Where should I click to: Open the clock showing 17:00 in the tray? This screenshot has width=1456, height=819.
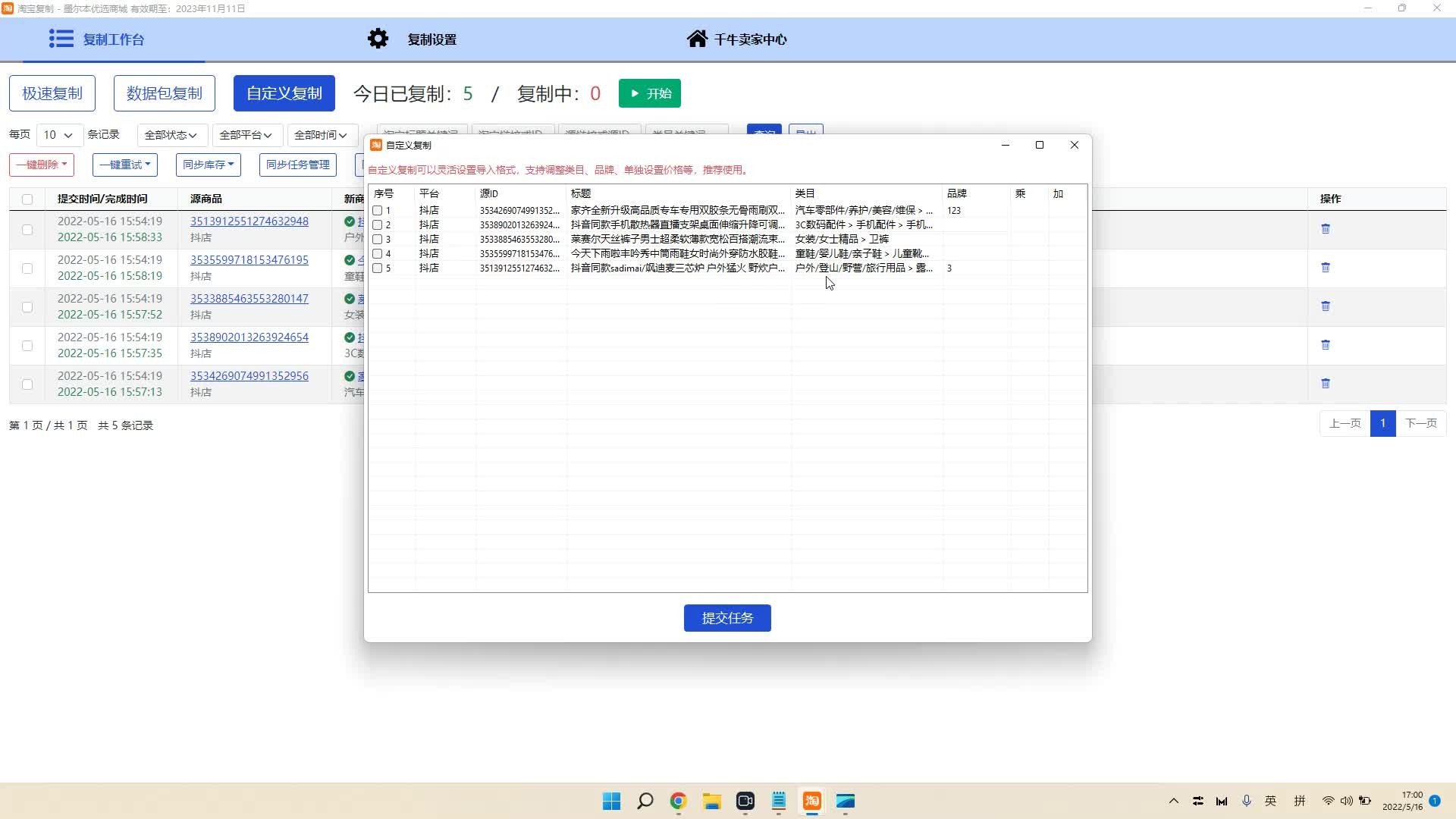coord(1403,801)
